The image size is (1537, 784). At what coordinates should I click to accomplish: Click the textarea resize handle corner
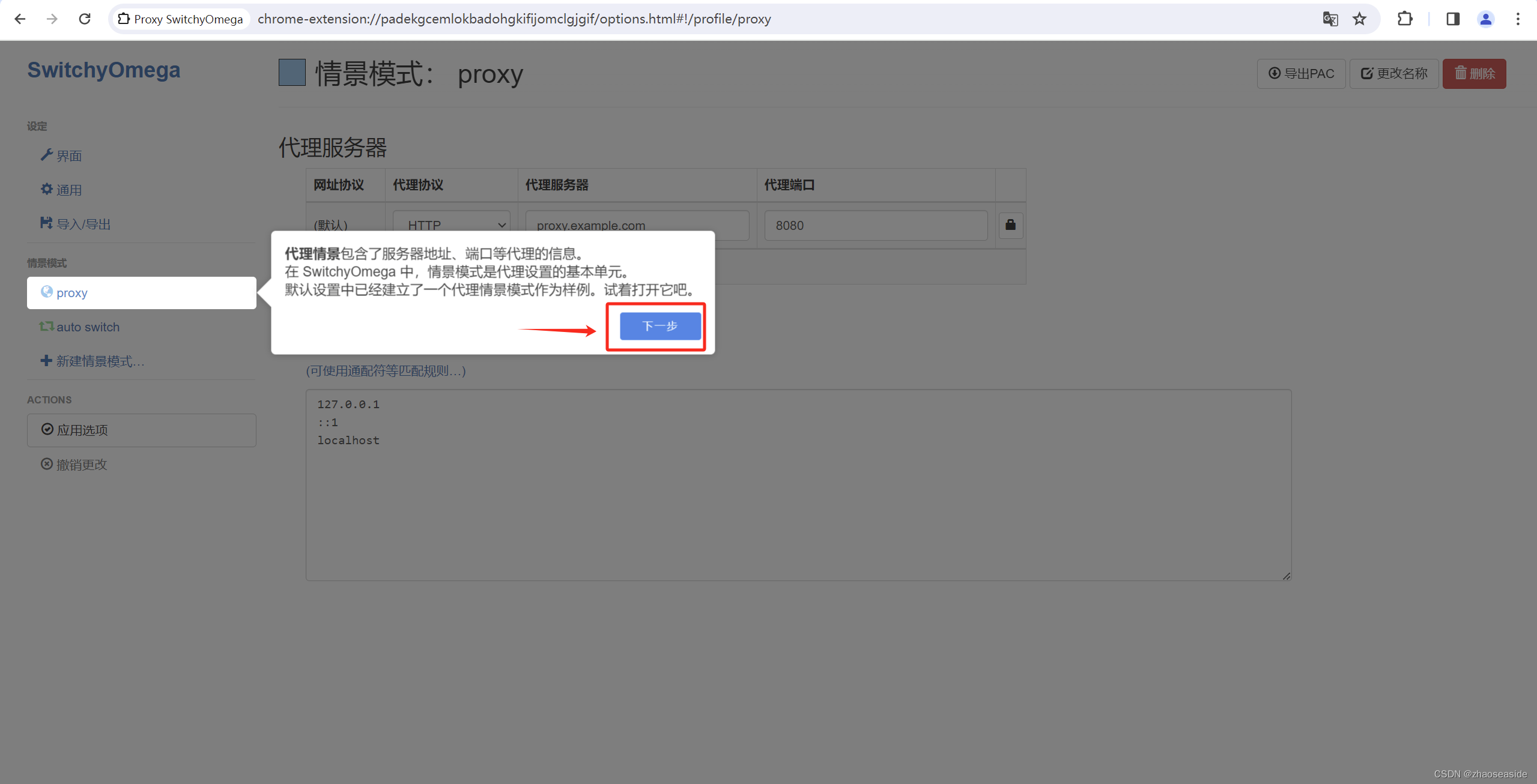(x=1286, y=576)
